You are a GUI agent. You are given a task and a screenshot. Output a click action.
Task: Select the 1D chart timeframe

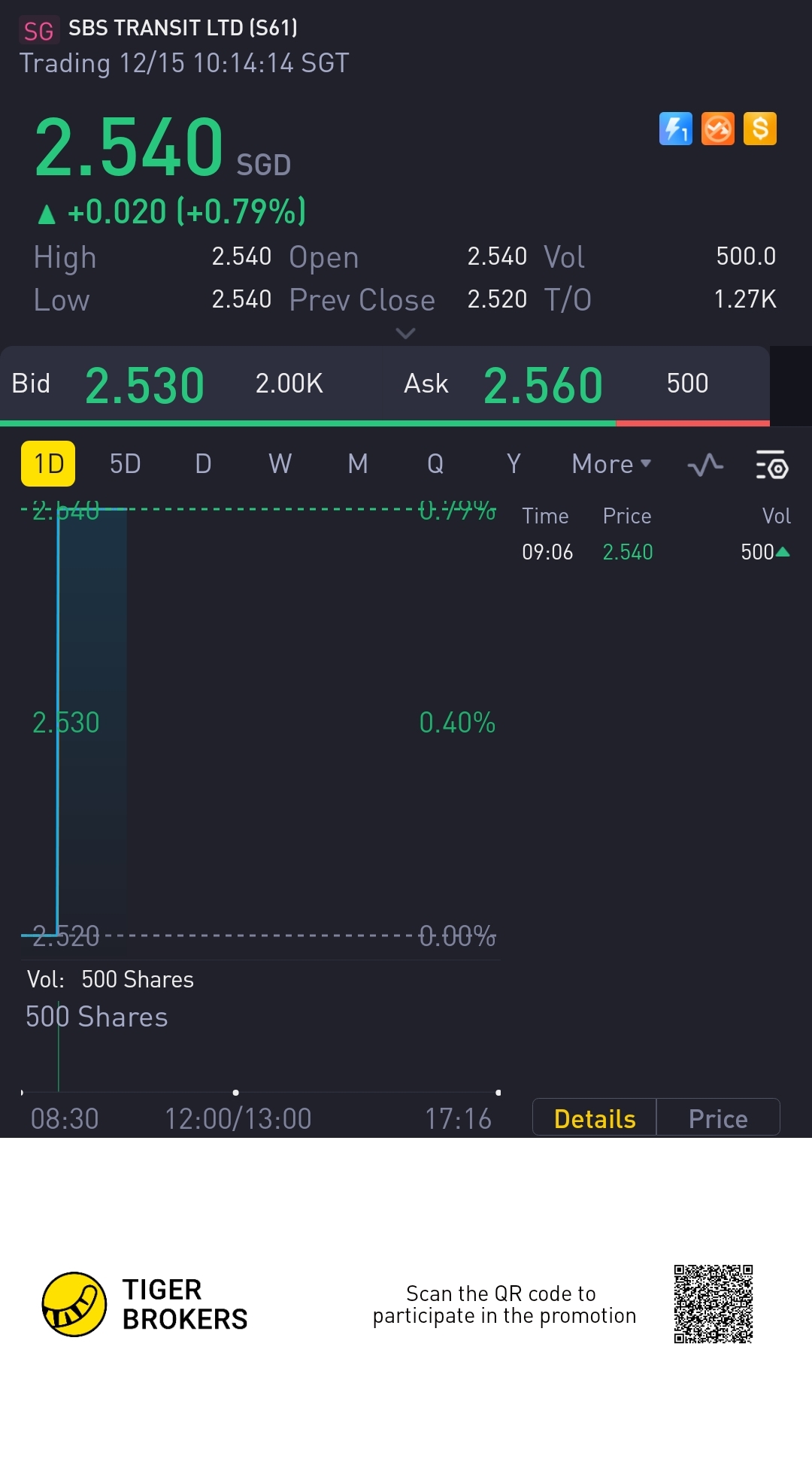coord(48,464)
